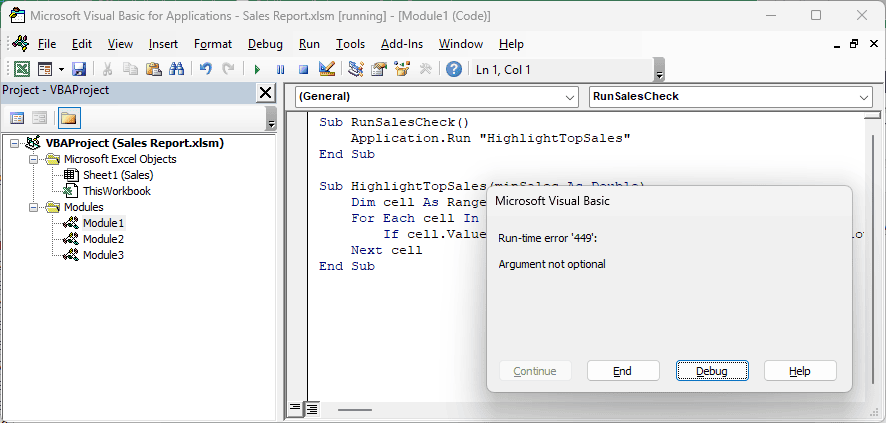The height and width of the screenshot is (423, 886).
Task: Open the Insert menu
Action: 163,44
